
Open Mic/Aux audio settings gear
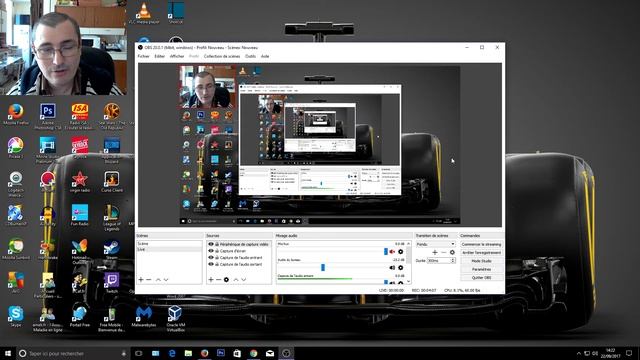400,252
